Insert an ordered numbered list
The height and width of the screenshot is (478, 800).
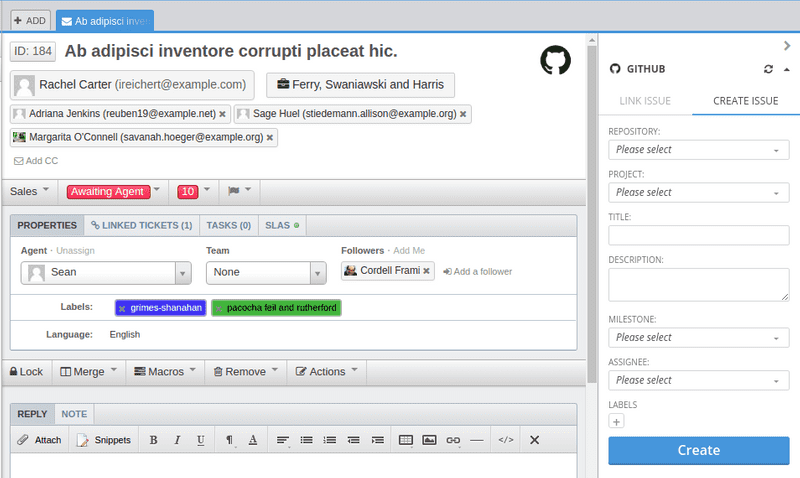tap(330, 440)
